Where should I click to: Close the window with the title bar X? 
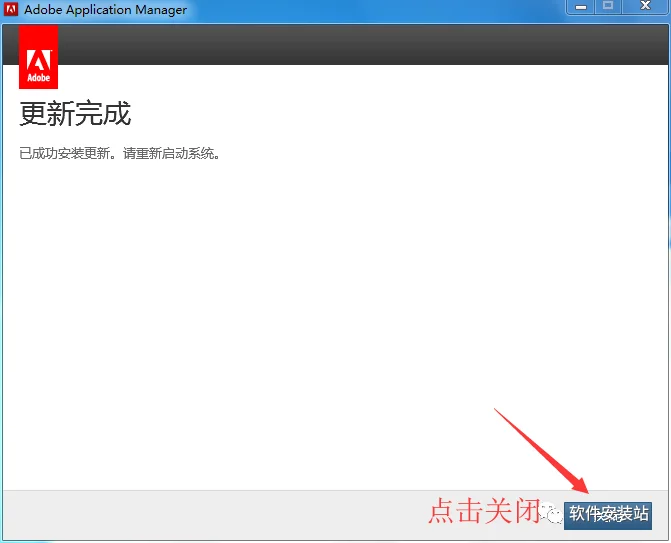pos(645,7)
